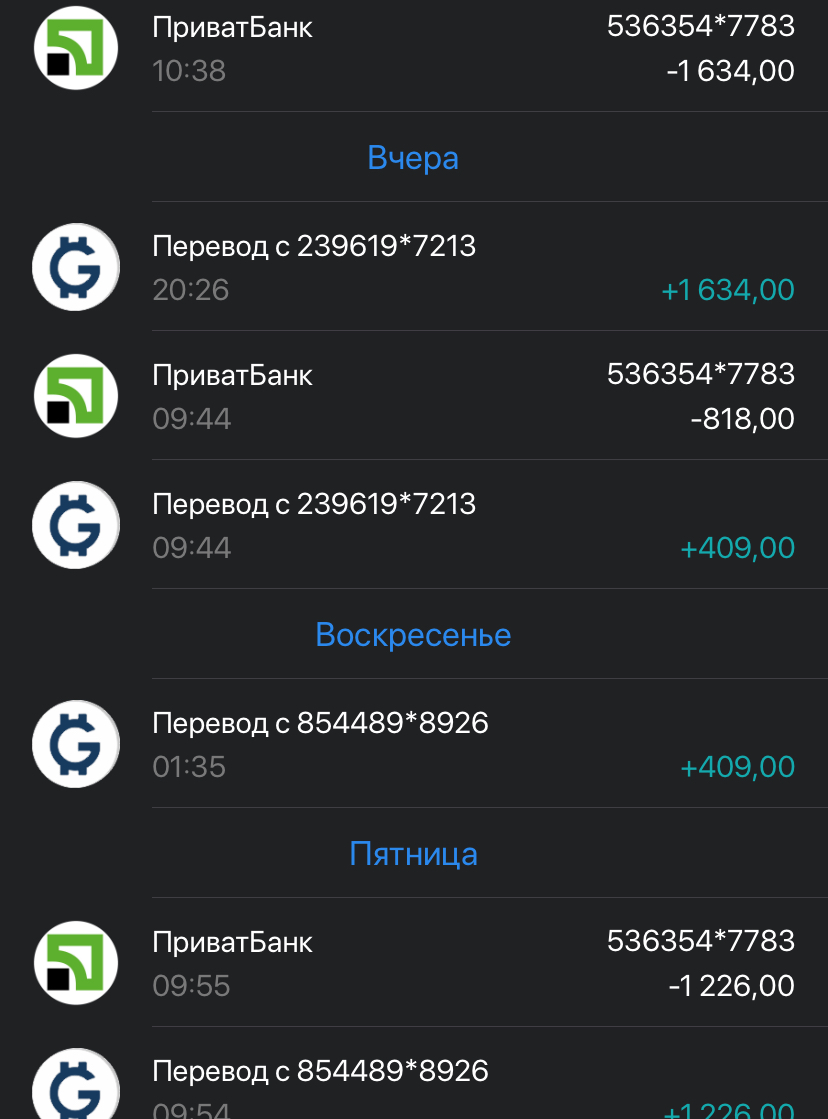Screen dimensions: 828x1119
Task: Tap the PrivatBank icon at 09:44
Action: coord(76,396)
